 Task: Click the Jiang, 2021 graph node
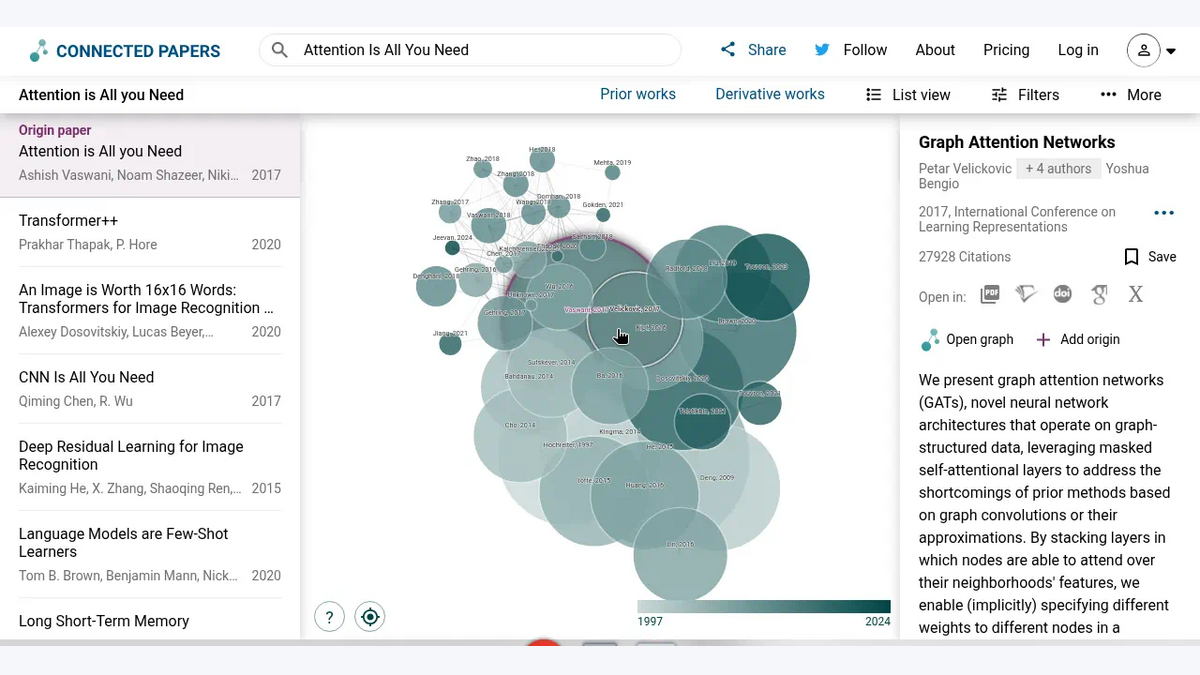click(x=450, y=344)
